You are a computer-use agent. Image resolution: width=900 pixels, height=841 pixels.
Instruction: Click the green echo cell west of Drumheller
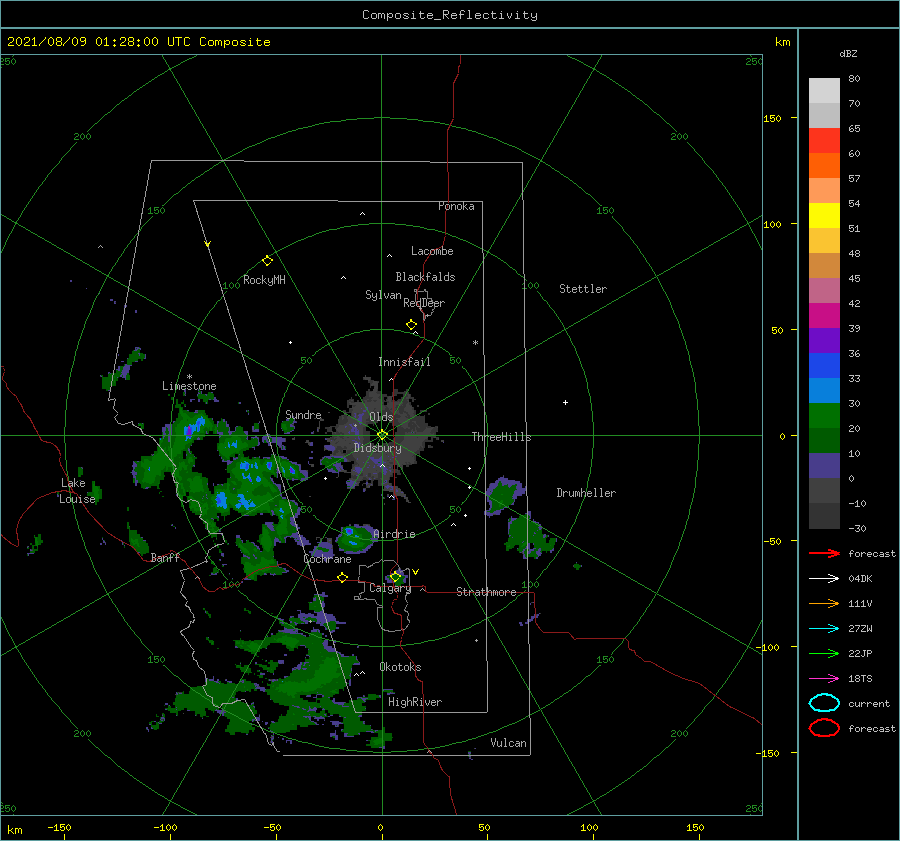pos(504,495)
